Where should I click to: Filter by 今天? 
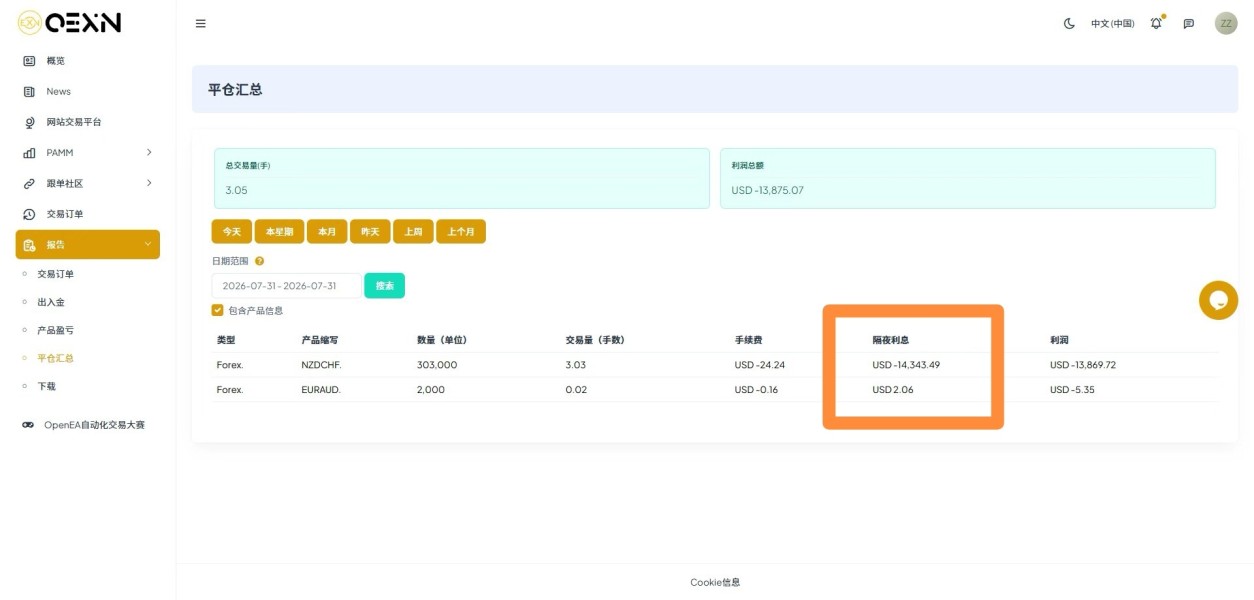pos(231,231)
